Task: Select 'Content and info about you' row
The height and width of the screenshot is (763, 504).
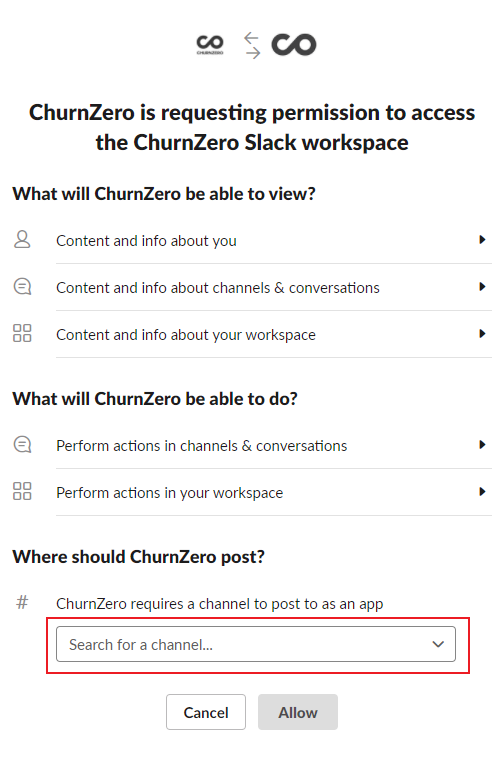Action: pyautogui.click(x=252, y=240)
